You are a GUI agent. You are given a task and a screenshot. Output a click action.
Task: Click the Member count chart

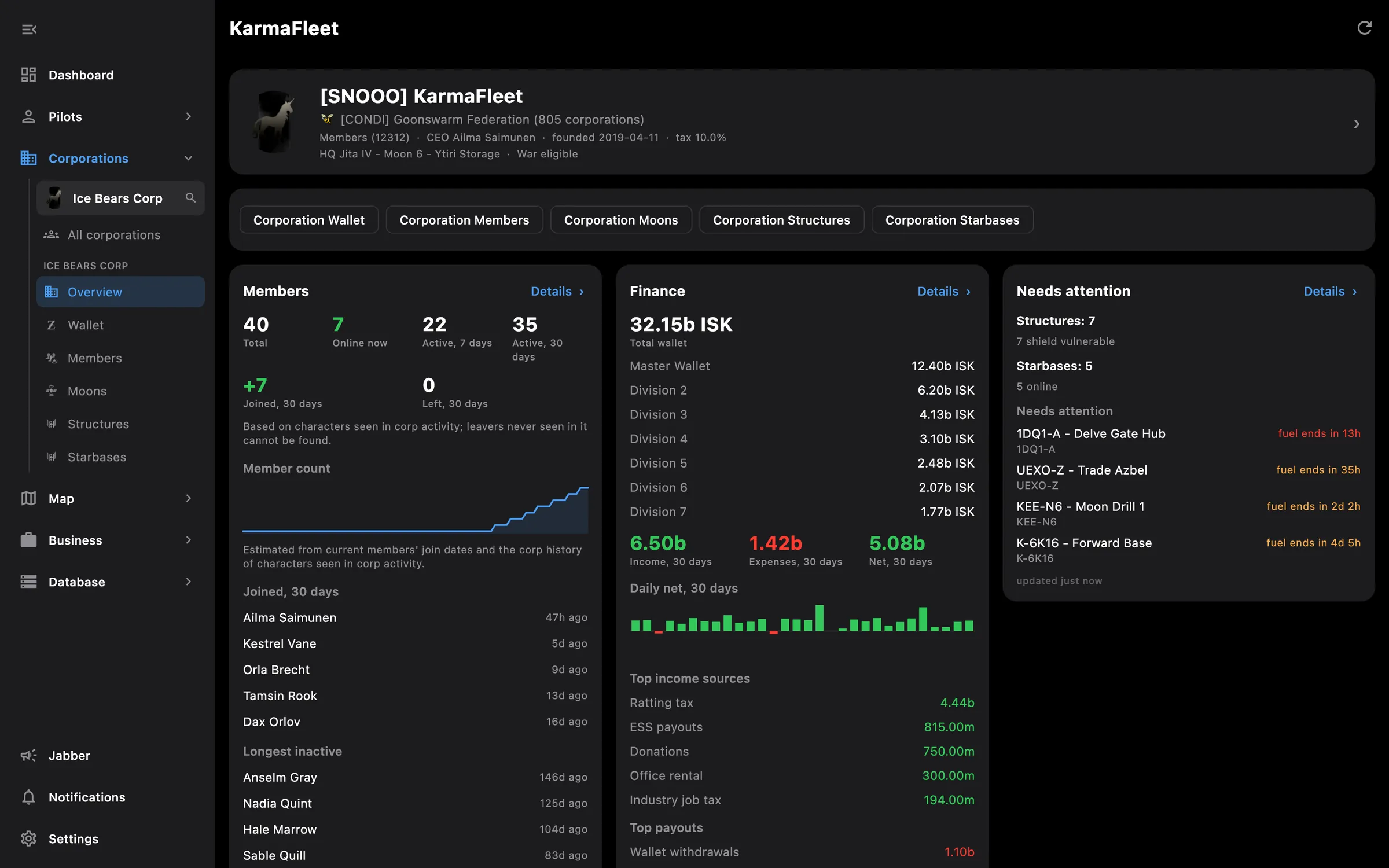tap(415, 509)
